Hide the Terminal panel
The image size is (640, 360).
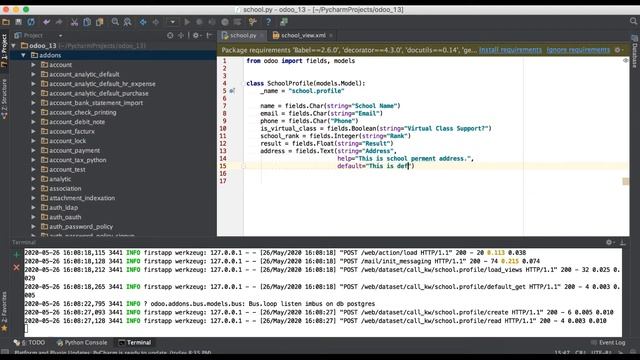[x=622, y=242]
